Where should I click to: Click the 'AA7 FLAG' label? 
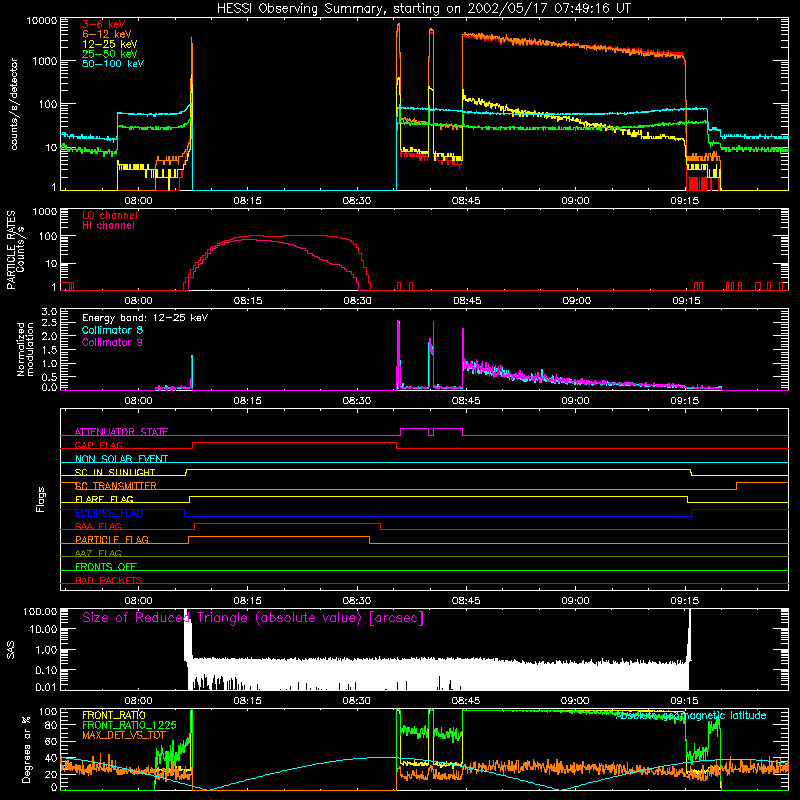coord(98,553)
